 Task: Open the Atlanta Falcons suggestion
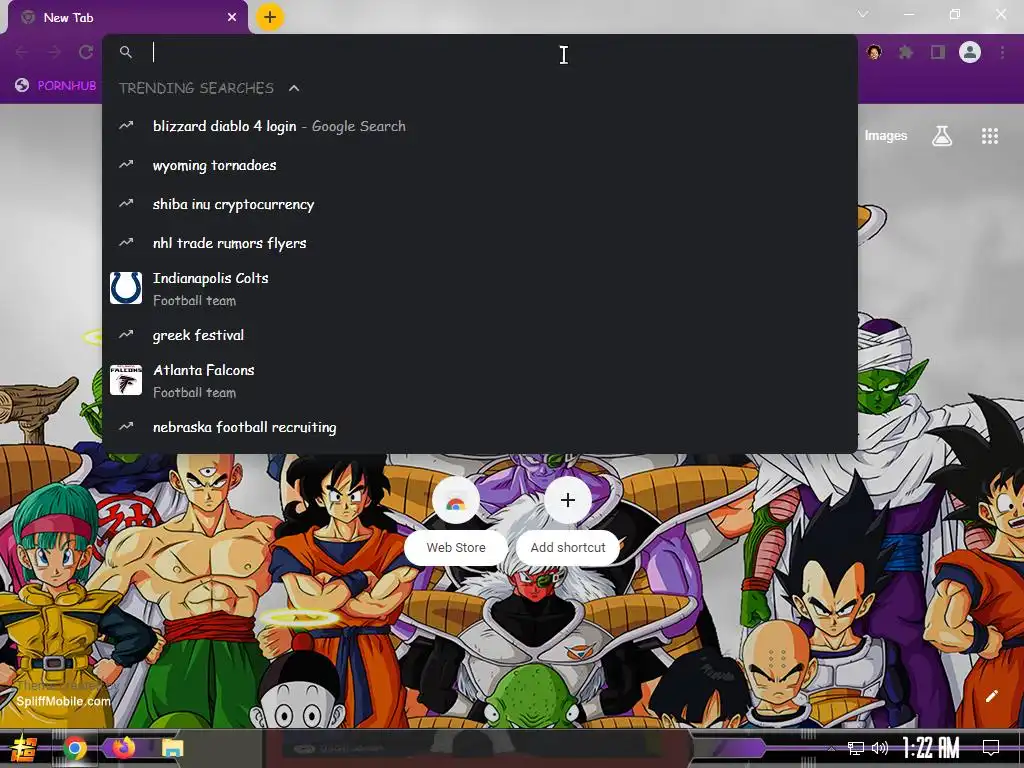coord(479,381)
